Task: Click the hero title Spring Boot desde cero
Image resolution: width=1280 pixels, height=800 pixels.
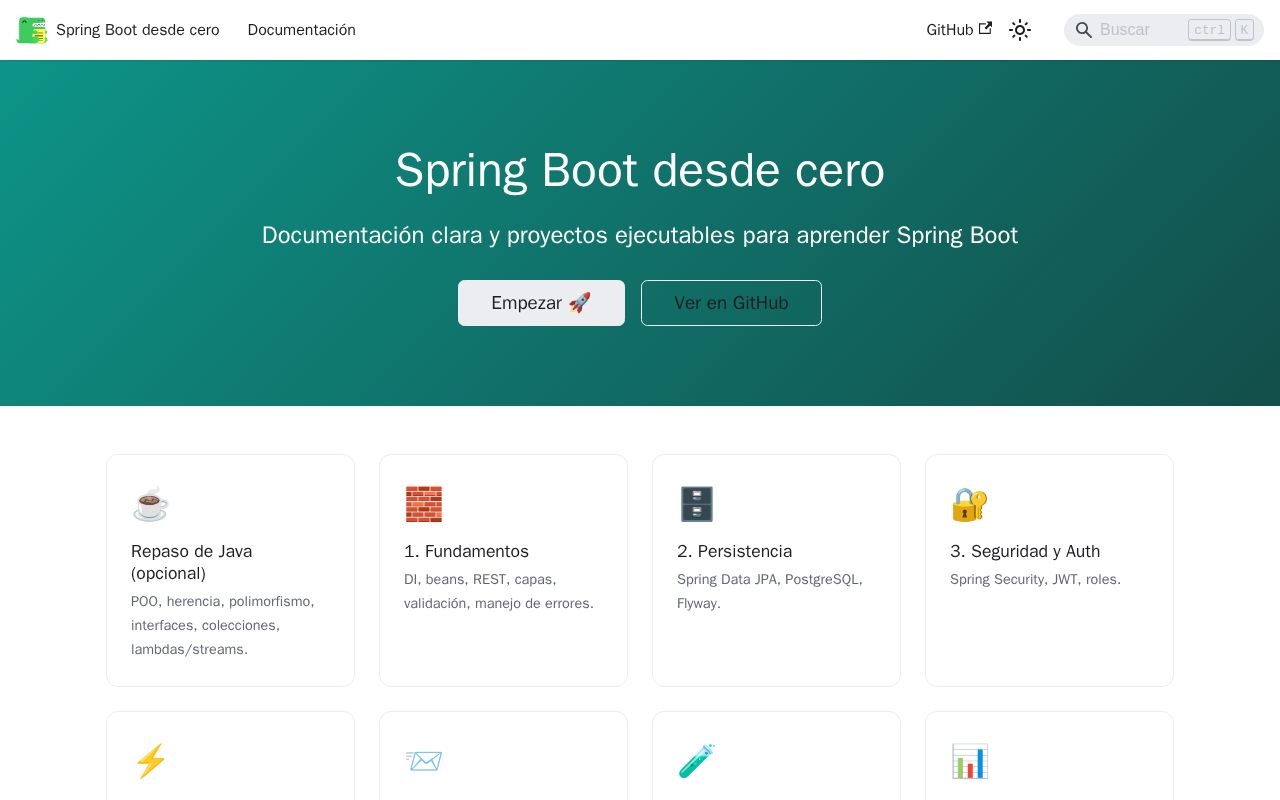Action: (640, 170)
